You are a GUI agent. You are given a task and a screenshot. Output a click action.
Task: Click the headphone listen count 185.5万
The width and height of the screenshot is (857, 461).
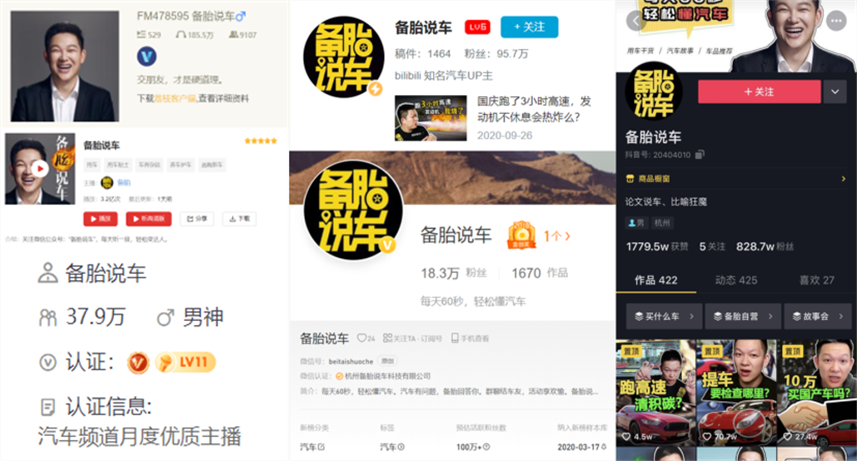195,35
